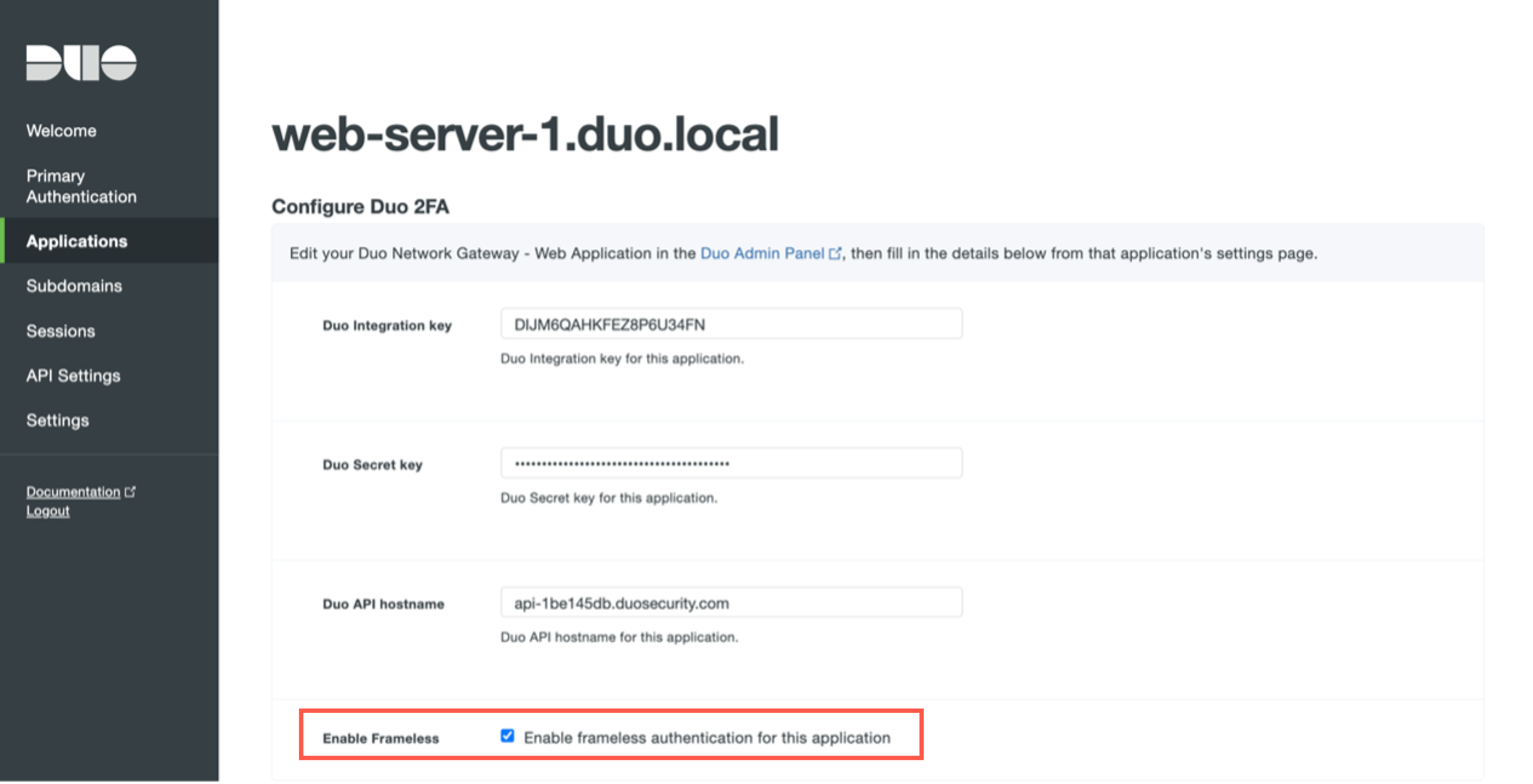Open the Settings page
This screenshot has width=1533, height=784.
click(57, 420)
